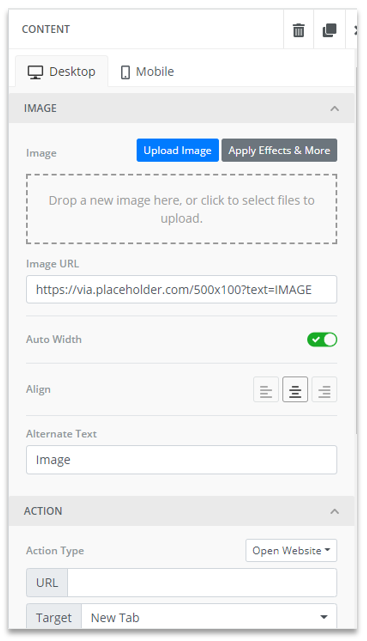Click the ACTION section header label

pos(43,511)
